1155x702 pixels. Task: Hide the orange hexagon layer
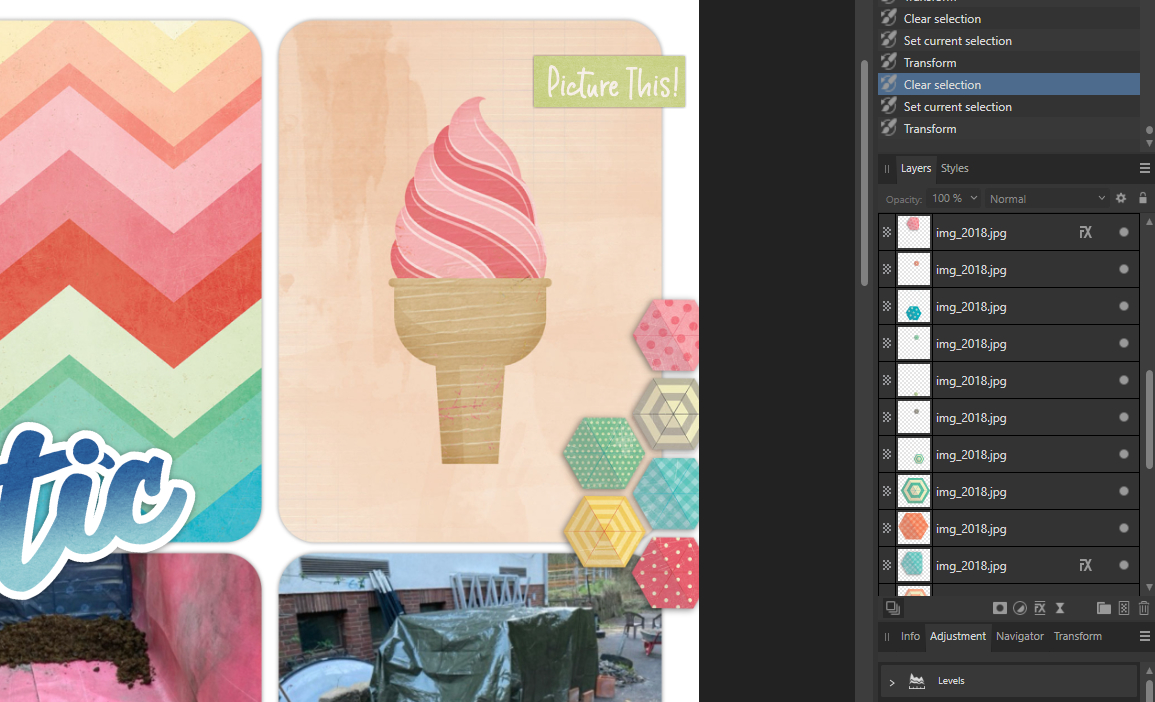pyautogui.click(x=1124, y=528)
